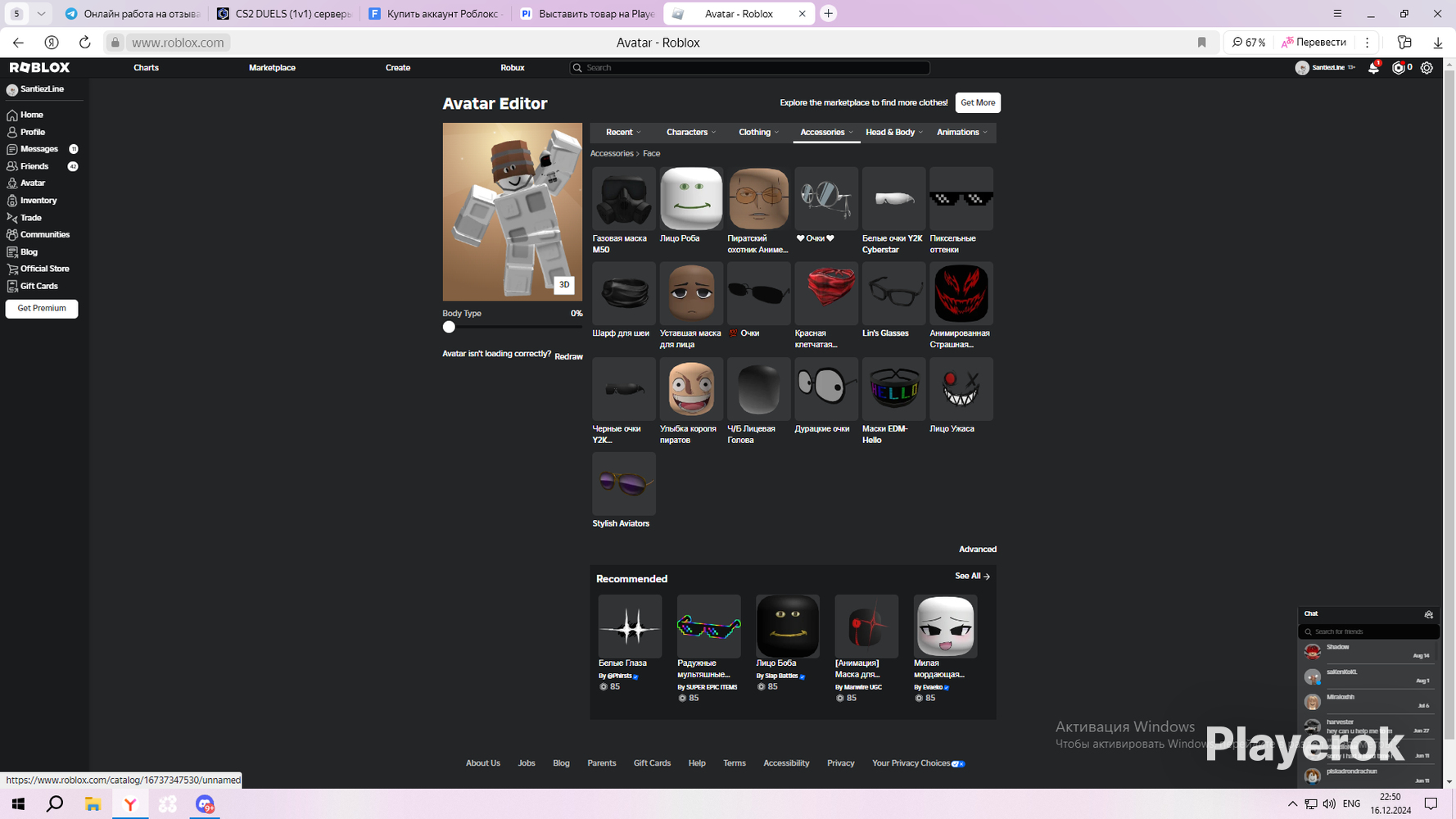This screenshot has height=819, width=1456.
Task: Expand the Head & Body dropdown
Action: (894, 133)
